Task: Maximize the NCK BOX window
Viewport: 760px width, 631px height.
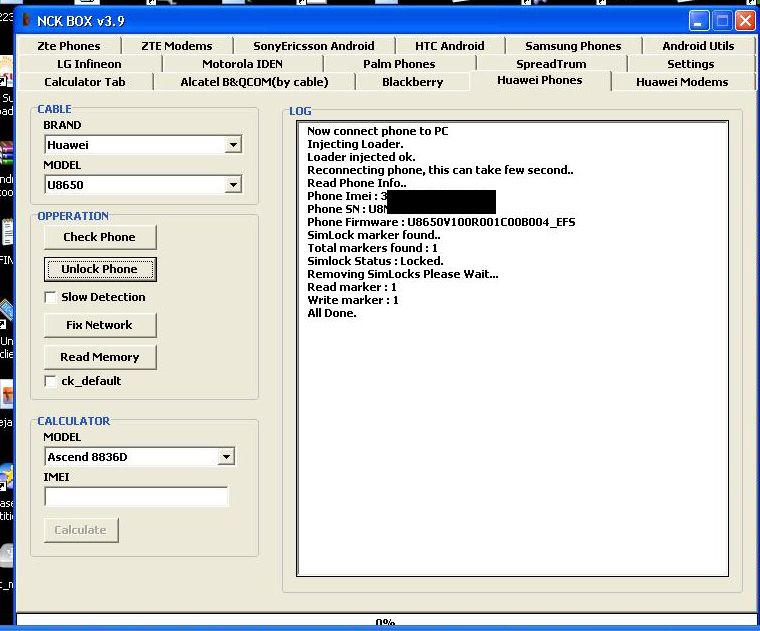Action: click(x=723, y=20)
